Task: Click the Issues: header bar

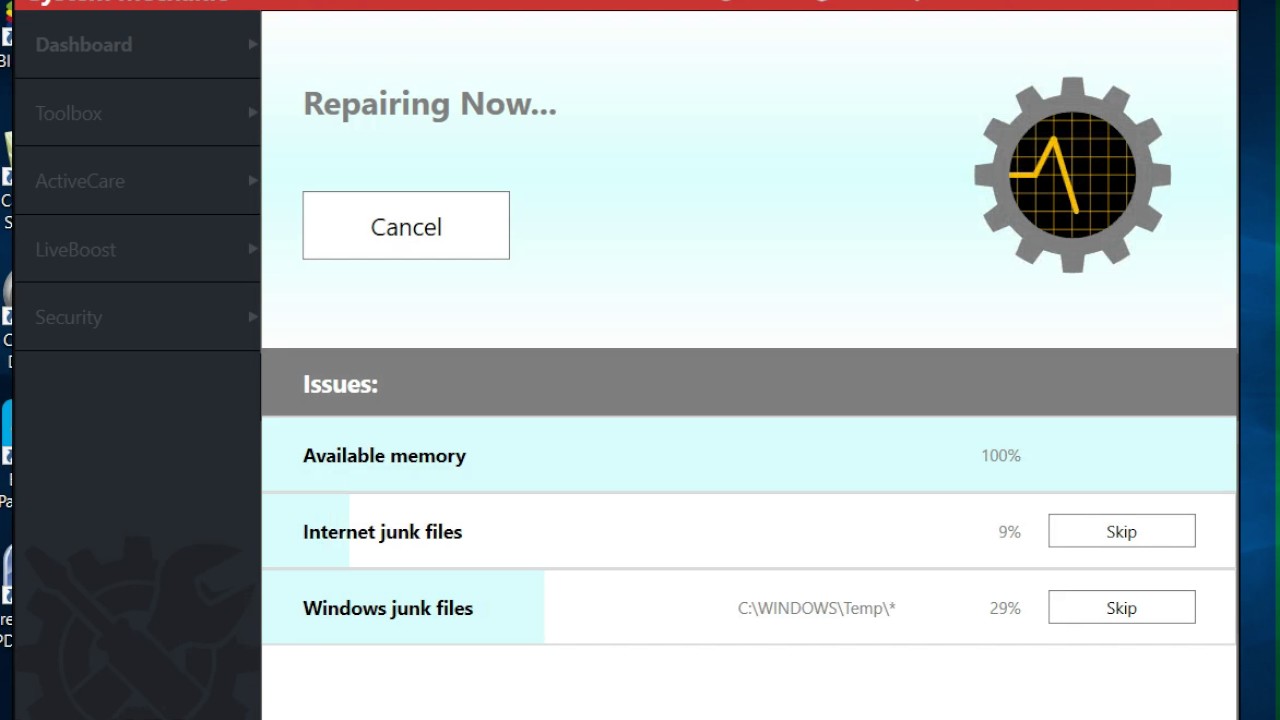Action: pyautogui.click(x=749, y=383)
